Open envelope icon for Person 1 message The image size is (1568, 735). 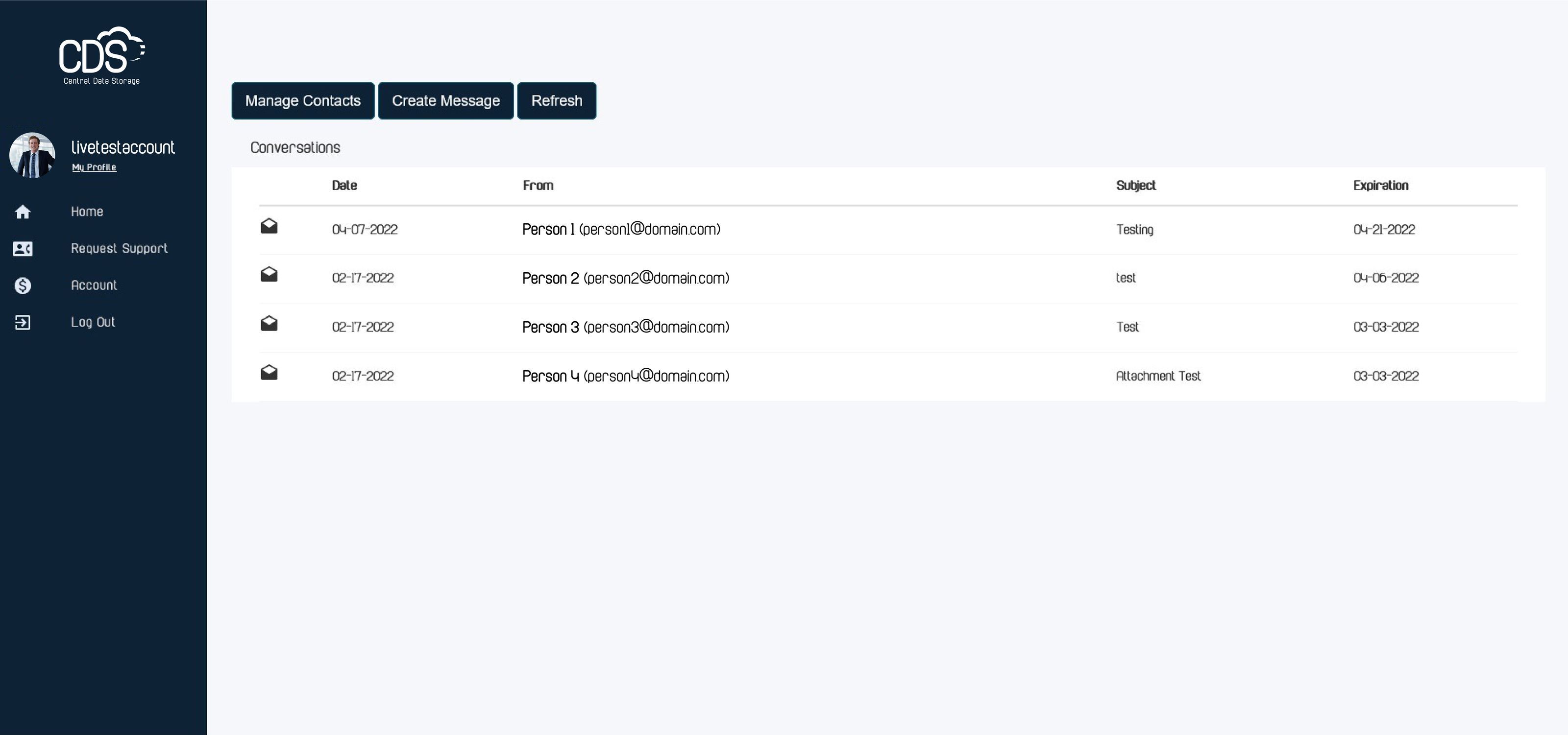[x=269, y=226]
